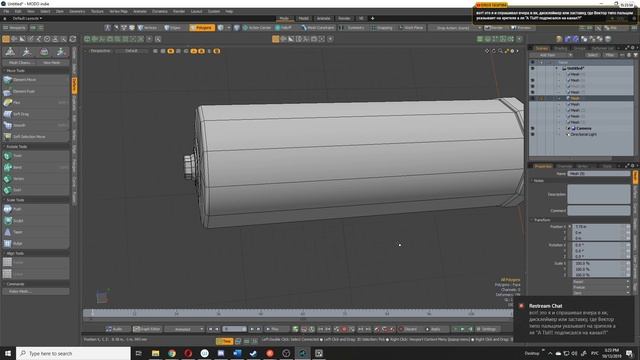The width and height of the screenshot is (640, 360).
Task: Click the Symmetry toolbar button
Action: pyautogui.click(x=353, y=28)
